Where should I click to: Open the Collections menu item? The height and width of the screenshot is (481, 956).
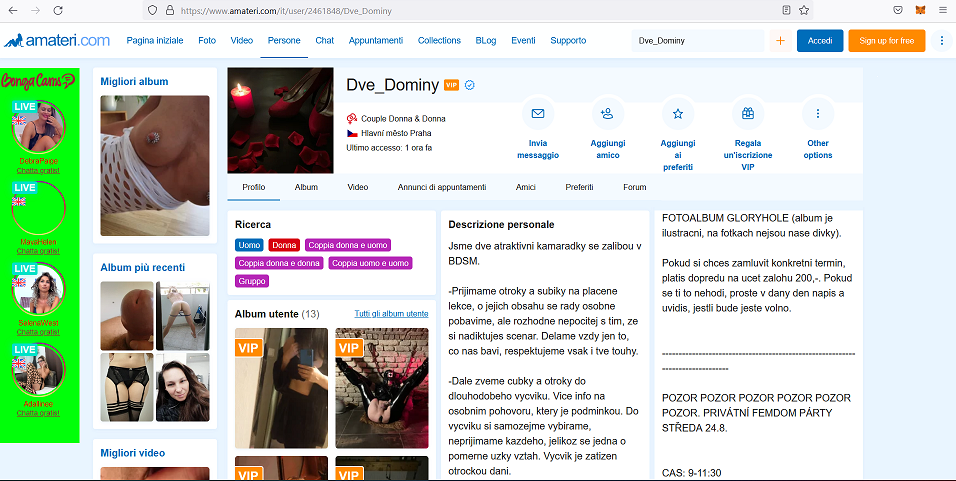(439, 41)
